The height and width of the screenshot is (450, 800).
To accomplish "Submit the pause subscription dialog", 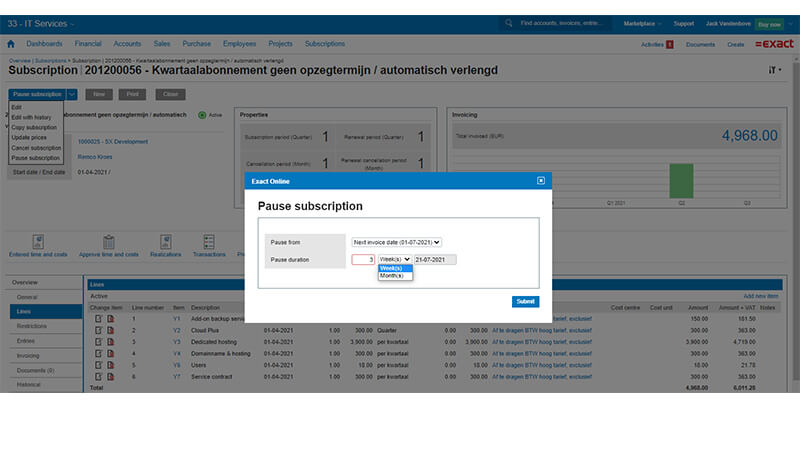I will pyautogui.click(x=526, y=302).
